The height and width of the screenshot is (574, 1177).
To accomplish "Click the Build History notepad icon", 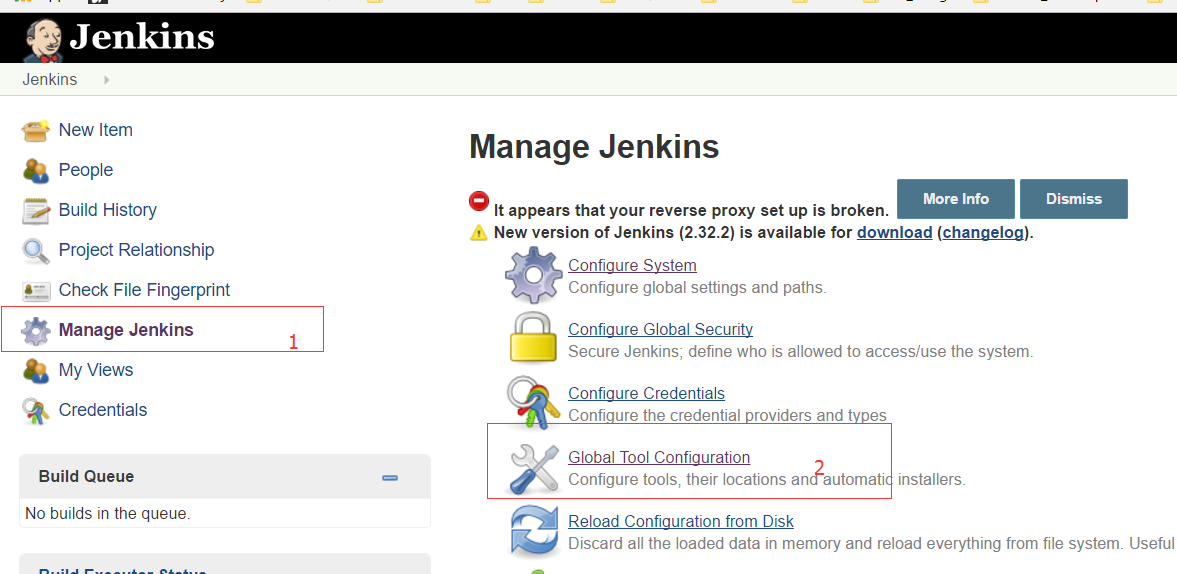I will tap(35, 211).
